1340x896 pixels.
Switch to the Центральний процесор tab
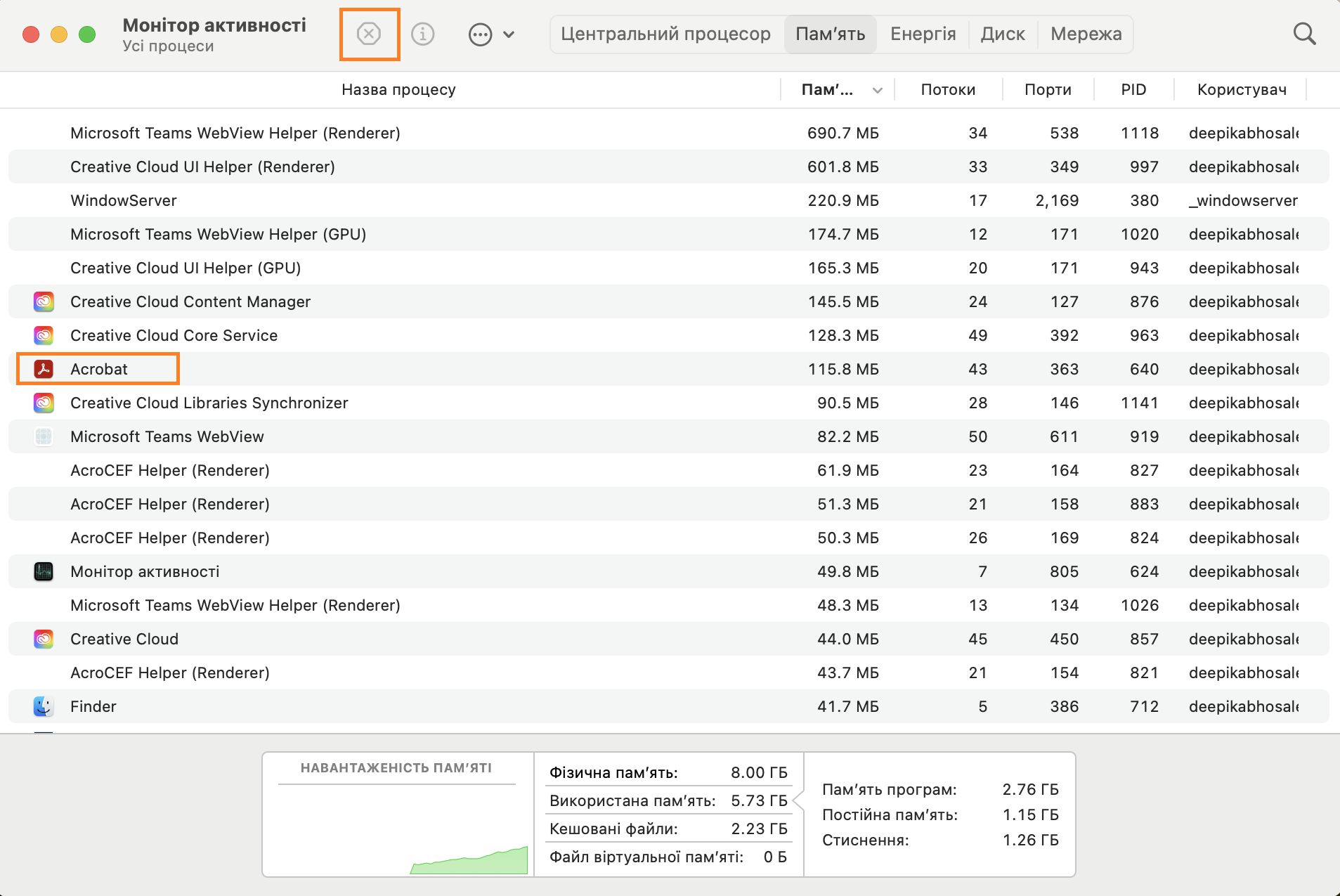tap(665, 34)
